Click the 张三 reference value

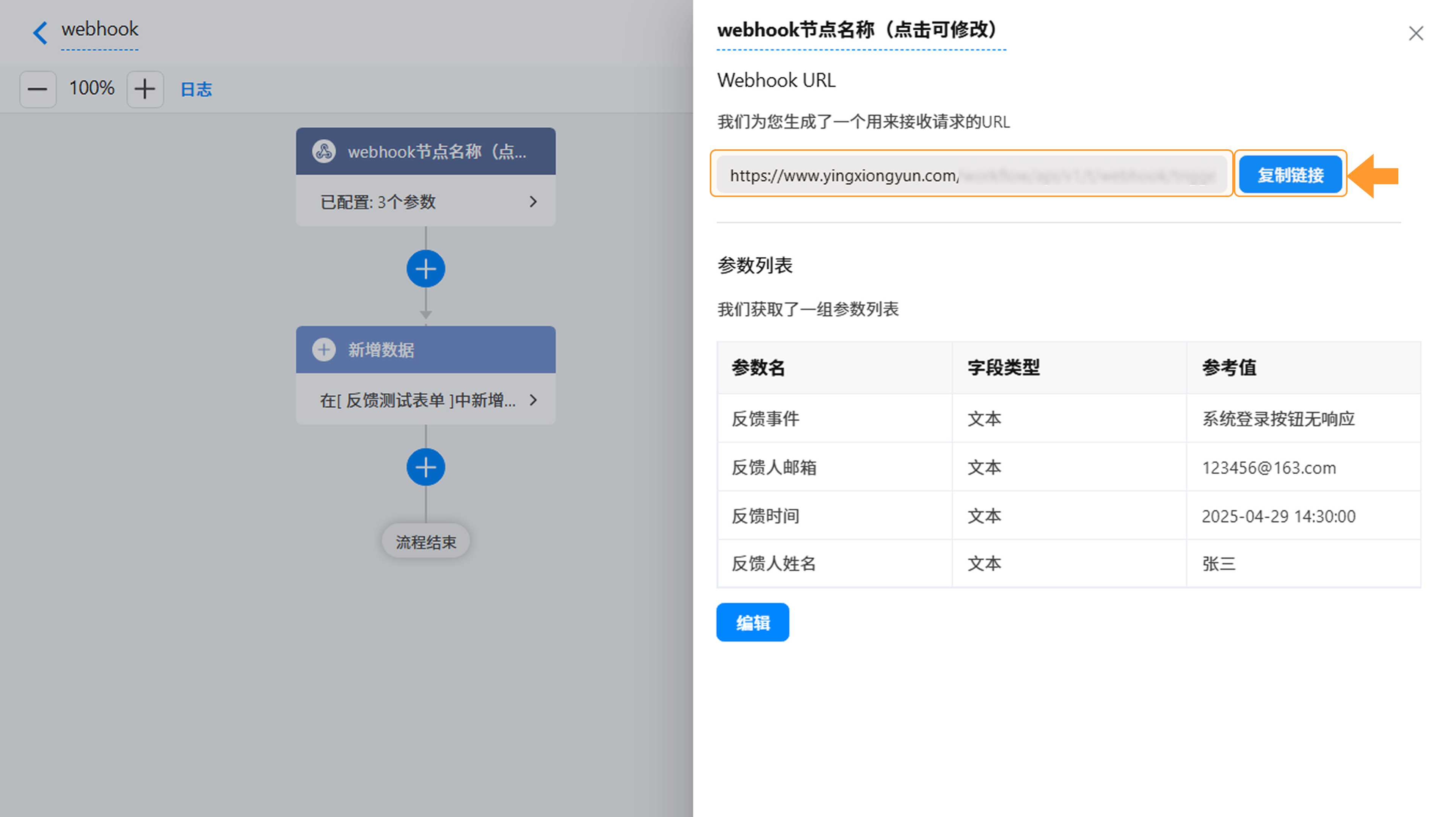(1219, 563)
